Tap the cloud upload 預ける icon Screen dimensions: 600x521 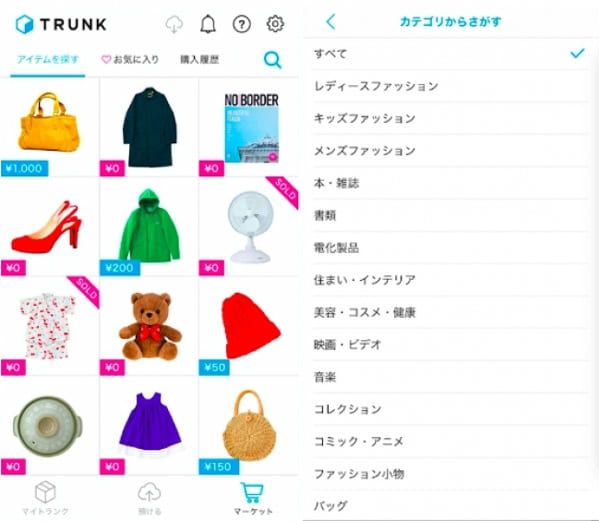coord(149,492)
